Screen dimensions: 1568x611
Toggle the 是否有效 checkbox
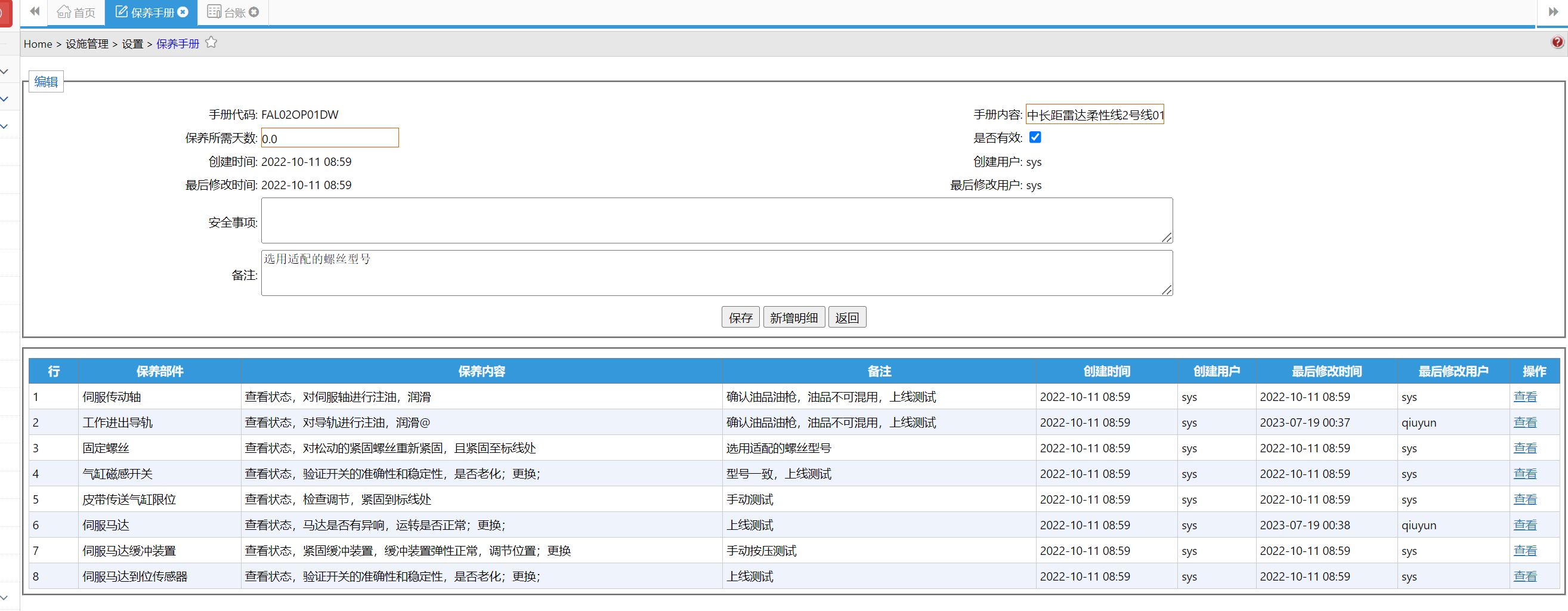(1035, 137)
